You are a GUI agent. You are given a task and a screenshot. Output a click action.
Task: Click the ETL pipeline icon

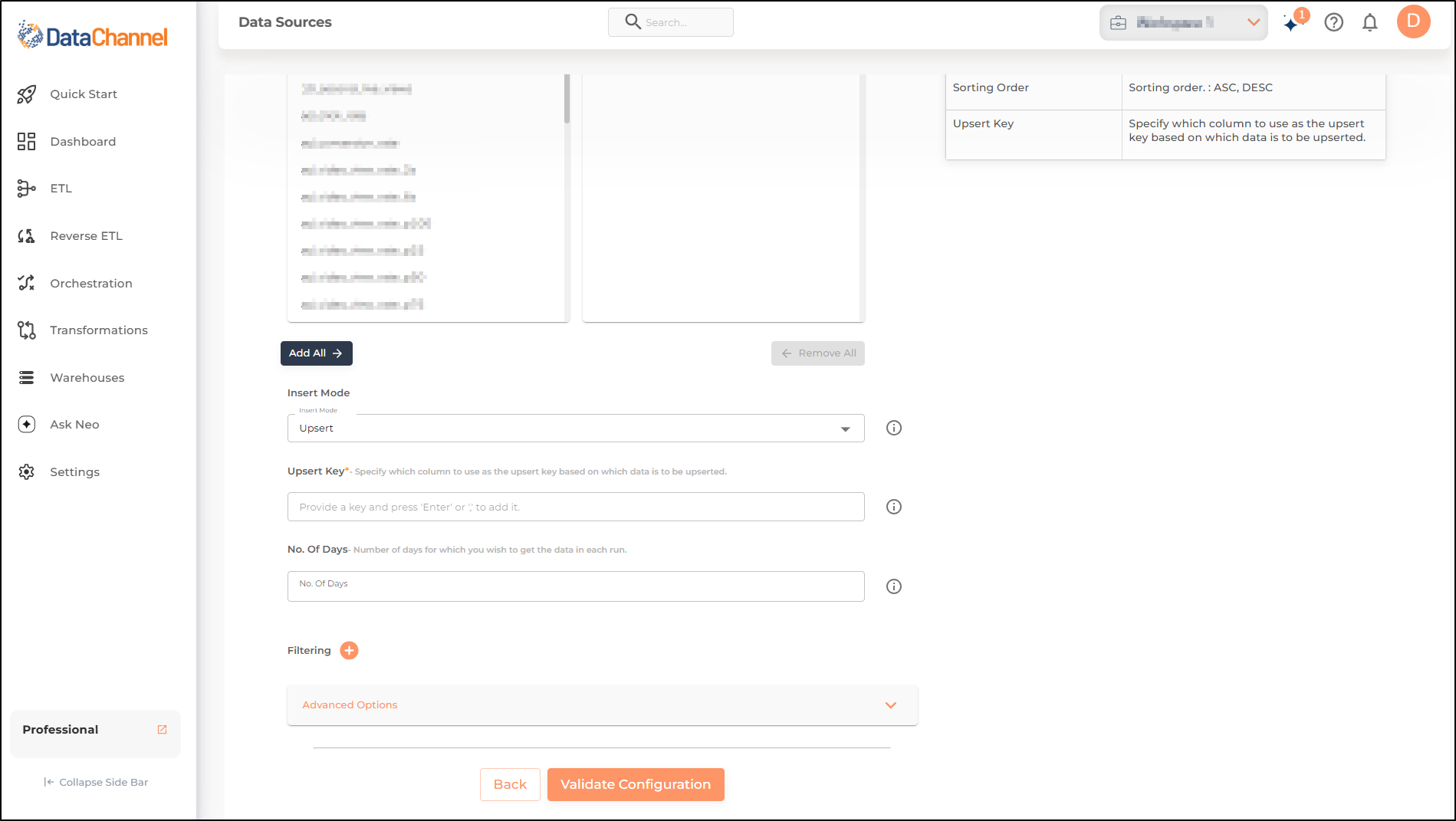point(27,189)
